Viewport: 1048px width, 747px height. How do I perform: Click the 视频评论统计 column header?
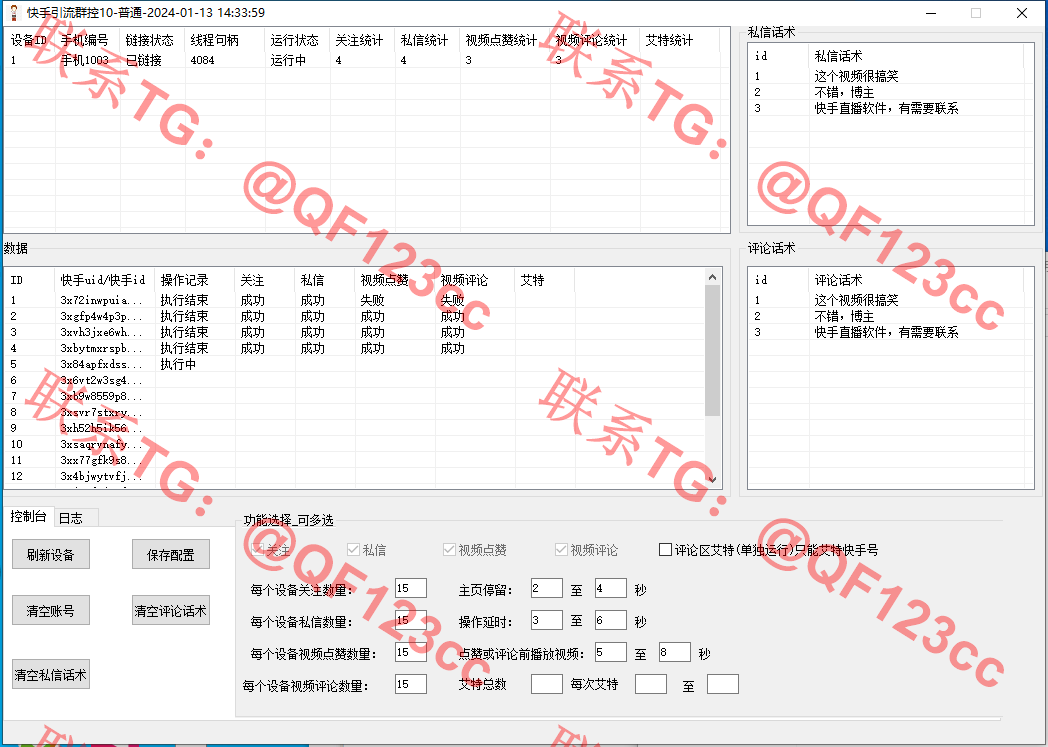click(596, 40)
